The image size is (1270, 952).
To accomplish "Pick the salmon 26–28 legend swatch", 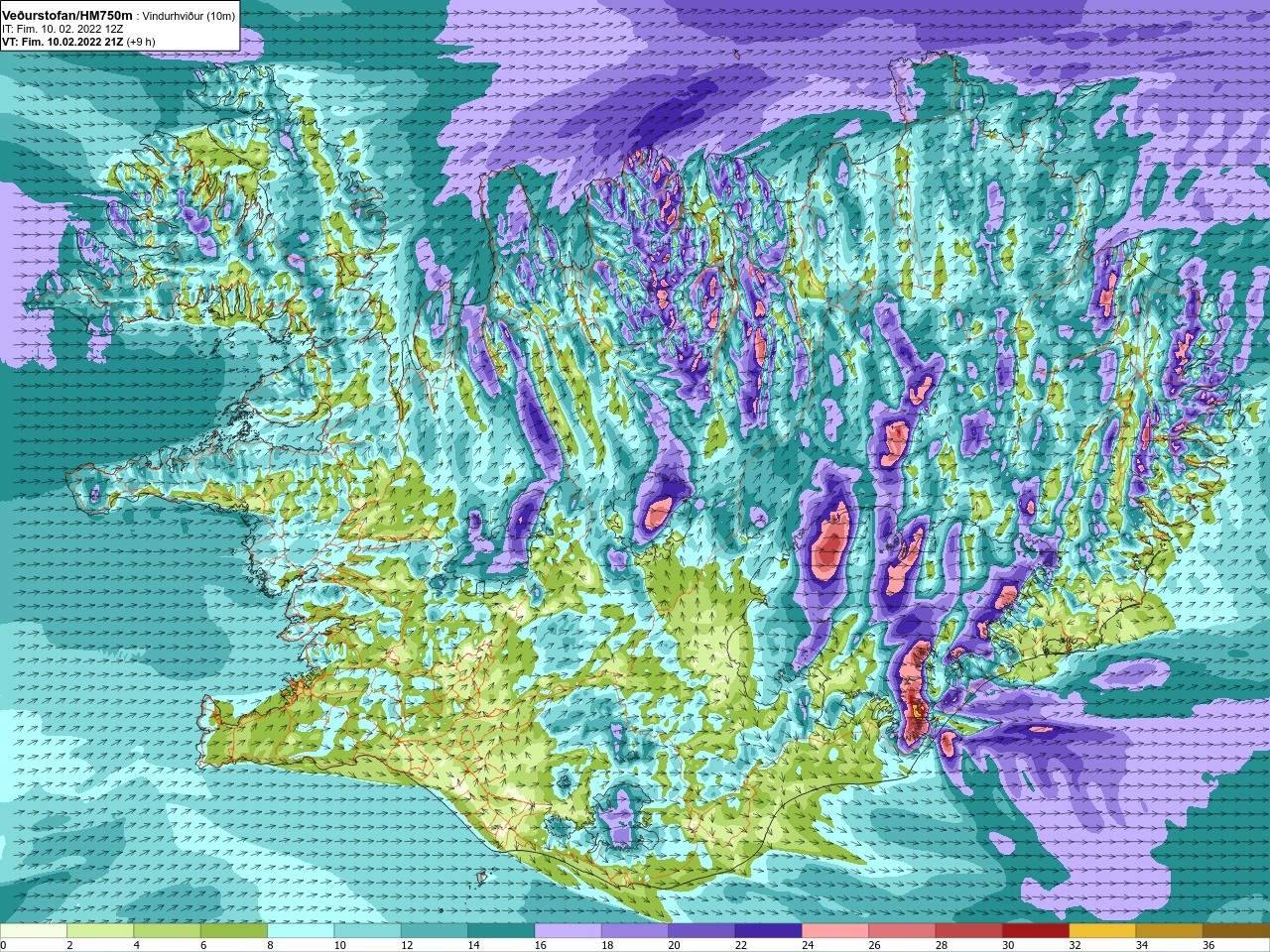I will pos(902,931).
